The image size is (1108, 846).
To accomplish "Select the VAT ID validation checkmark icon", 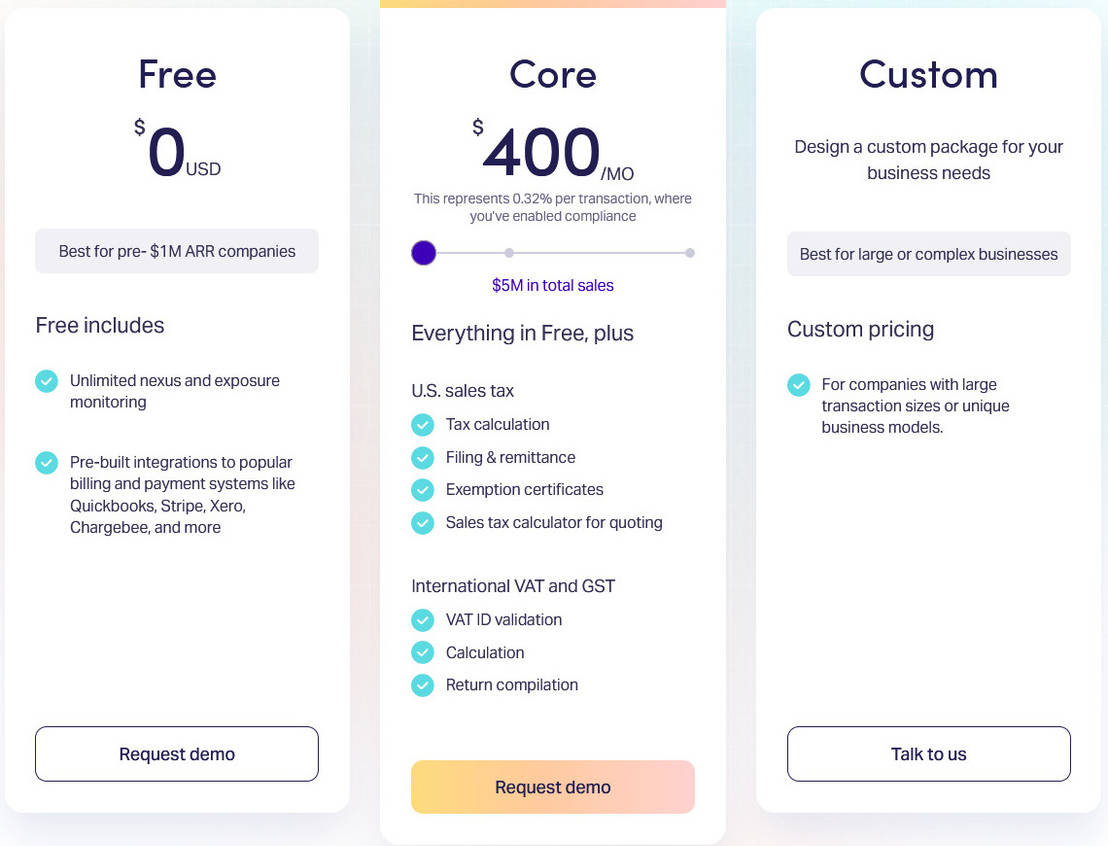I will 422,620.
